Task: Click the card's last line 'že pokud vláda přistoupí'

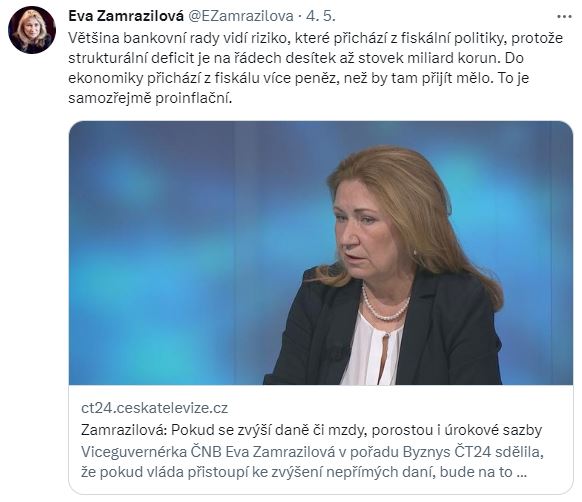Action: tap(304, 472)
